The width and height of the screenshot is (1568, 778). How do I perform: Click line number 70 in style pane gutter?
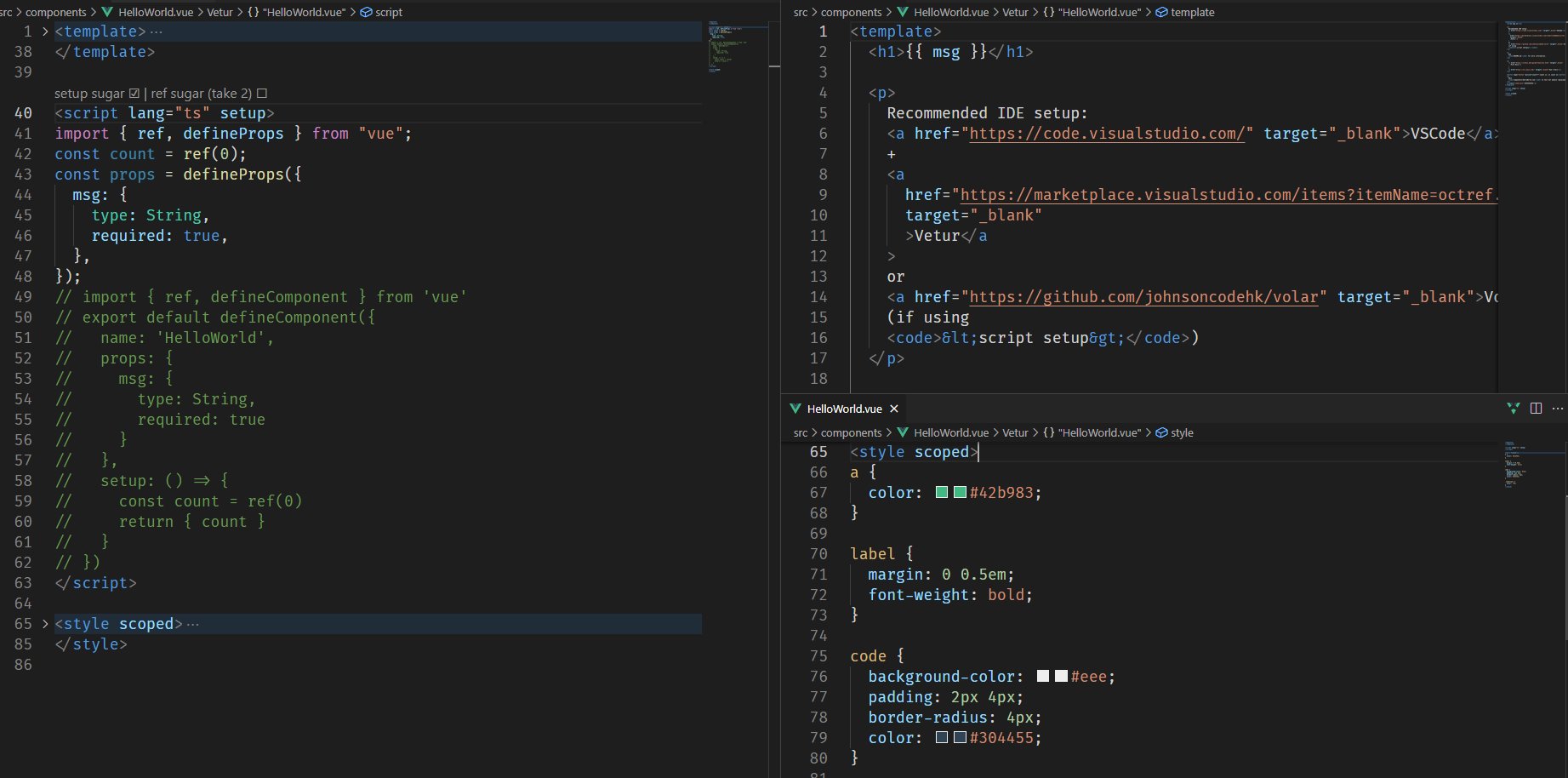pyautogui.click(x=818, y=554)
